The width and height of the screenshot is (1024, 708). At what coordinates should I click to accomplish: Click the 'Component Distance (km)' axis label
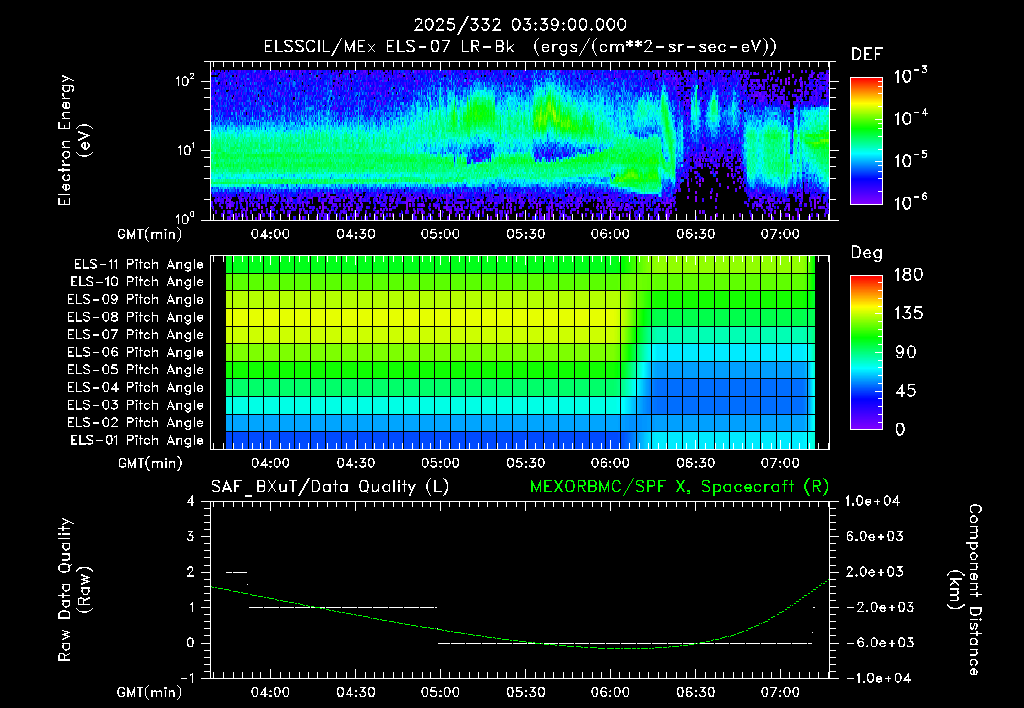pos(965,590)
